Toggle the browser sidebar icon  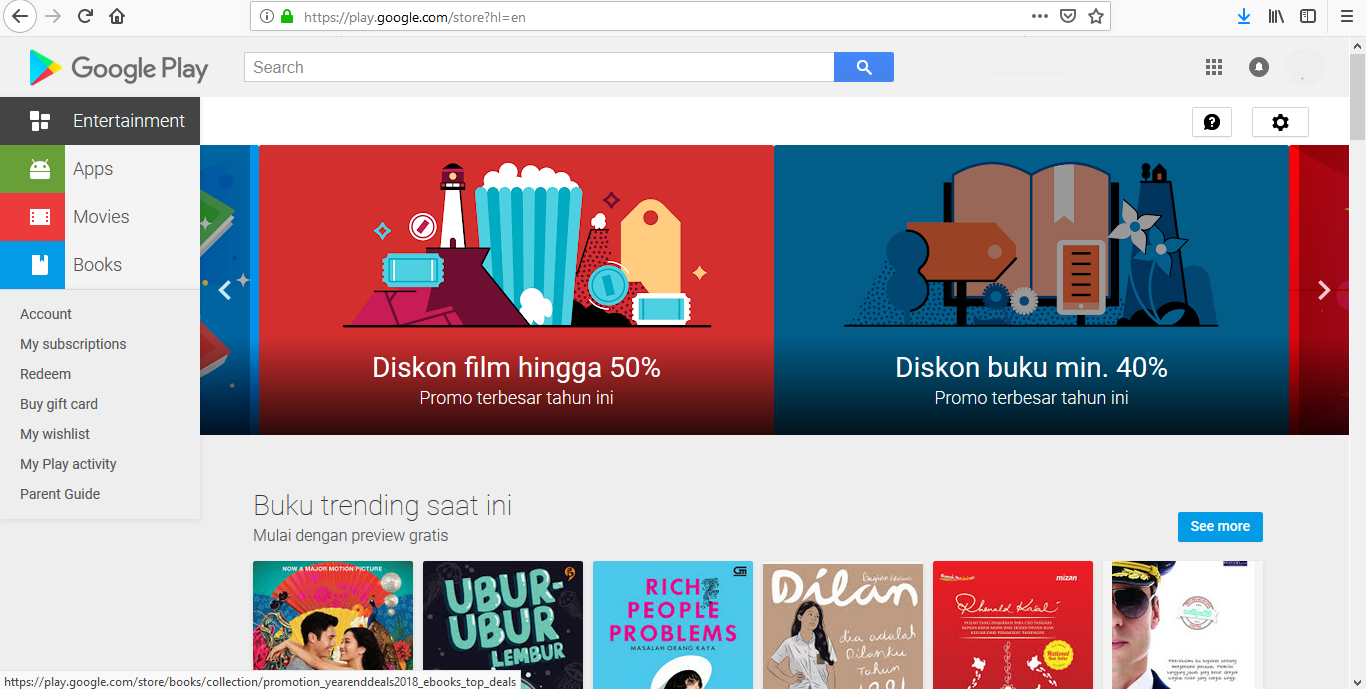tap(1308, 16)
